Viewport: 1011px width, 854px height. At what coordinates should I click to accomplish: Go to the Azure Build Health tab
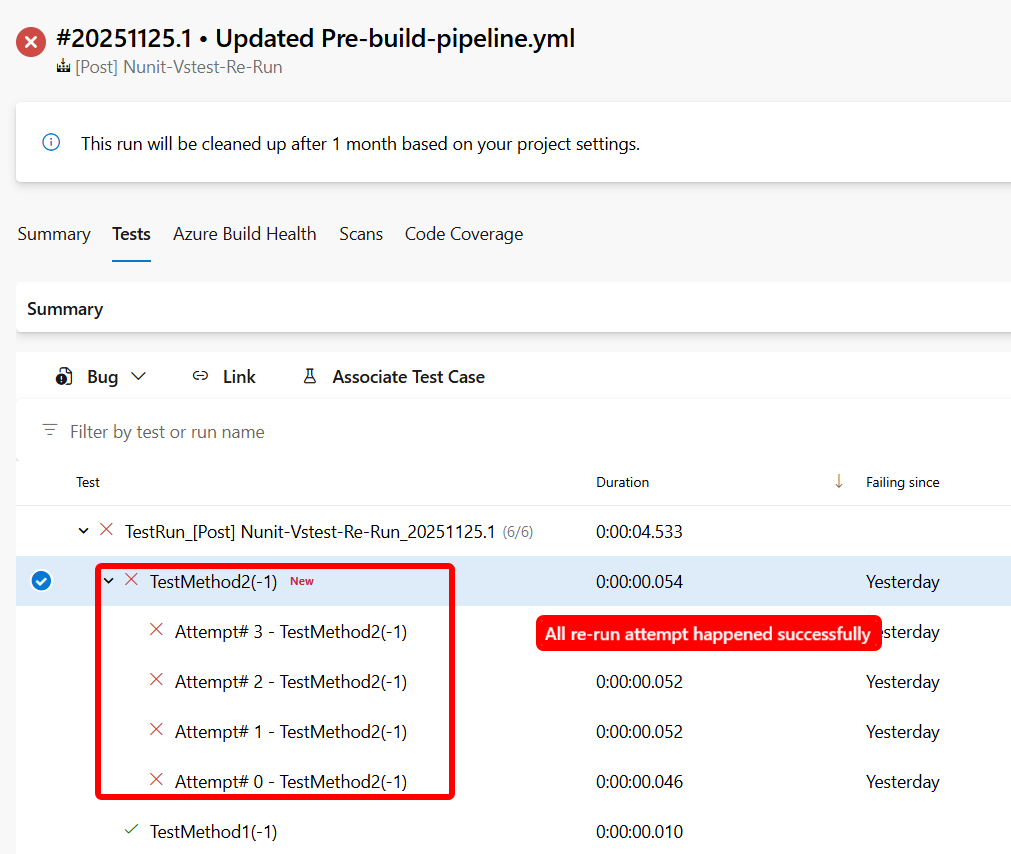[244, 234]
